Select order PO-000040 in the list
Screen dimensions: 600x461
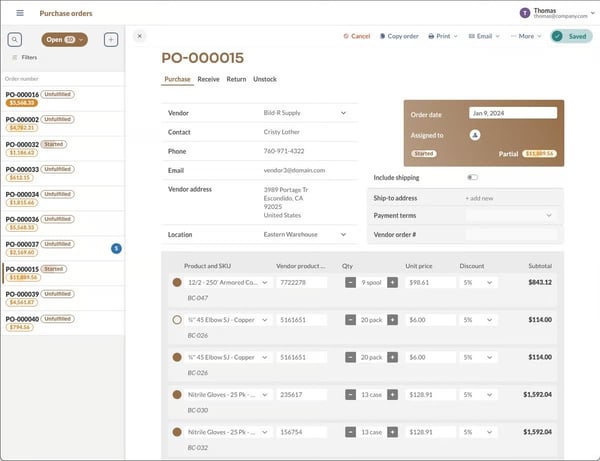(x=63, y=323)
